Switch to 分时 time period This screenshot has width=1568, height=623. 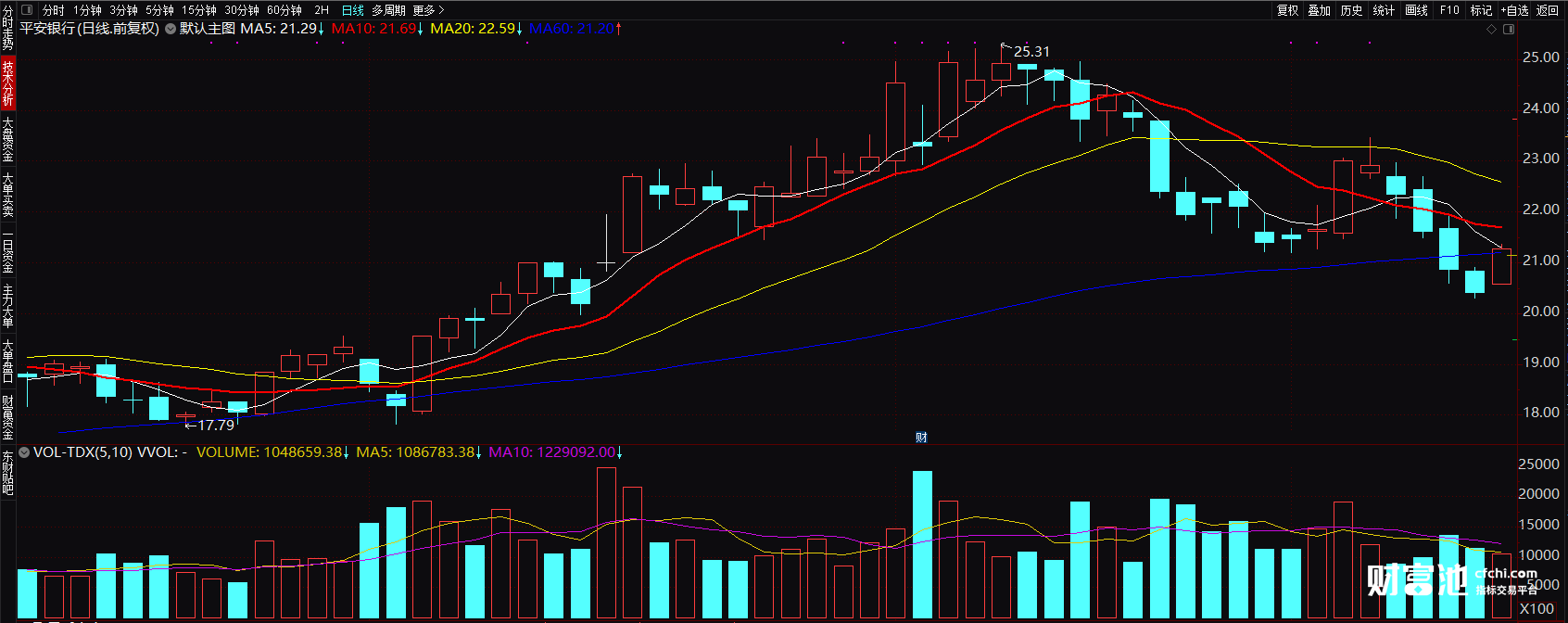[53, 10]
